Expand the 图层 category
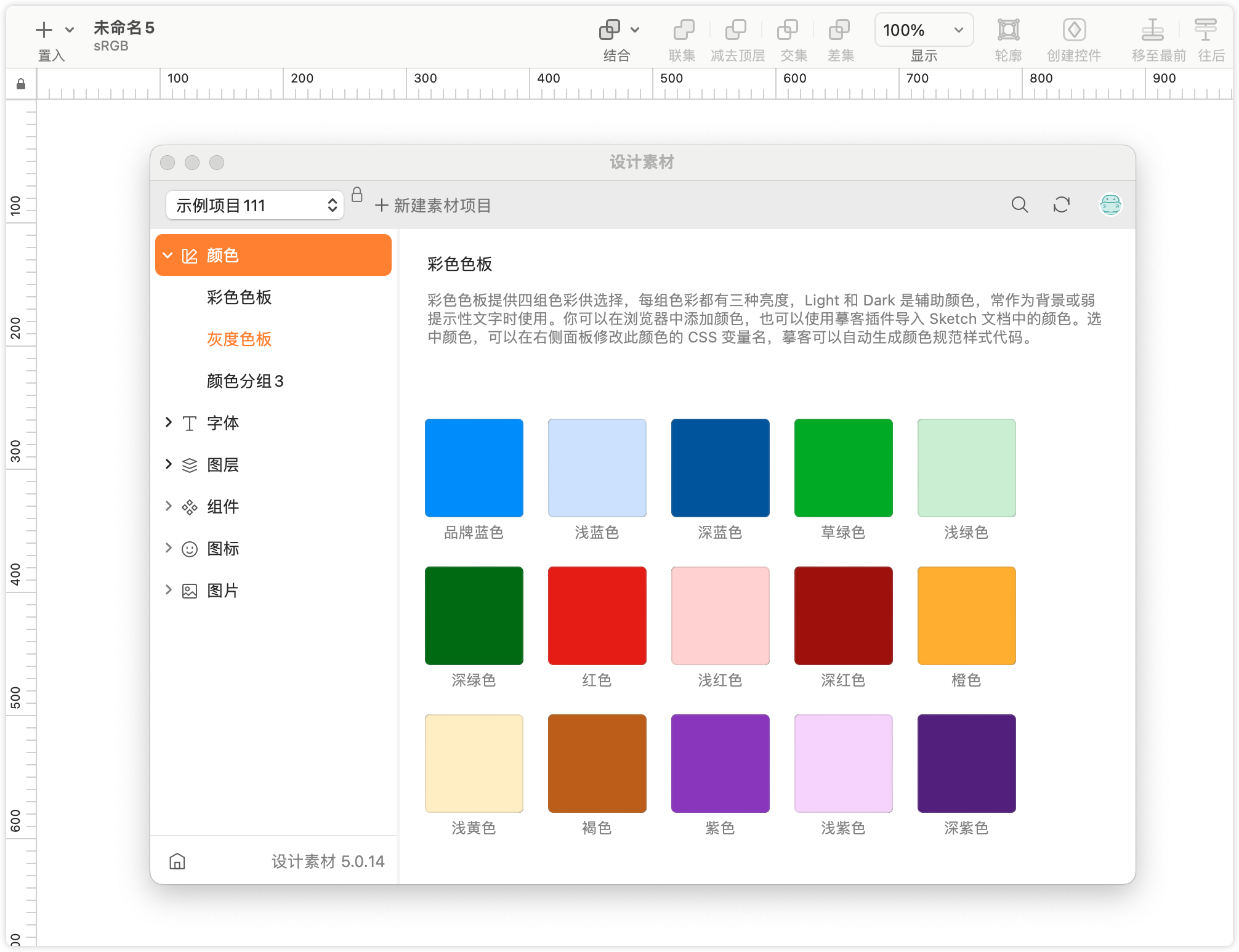This screenshot has width=1239, height=952. (x=168, y=464)
